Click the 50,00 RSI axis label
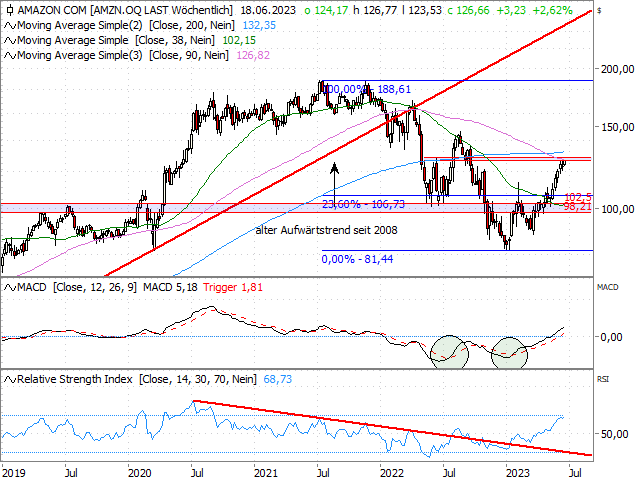640x480 pixels. 614,434
